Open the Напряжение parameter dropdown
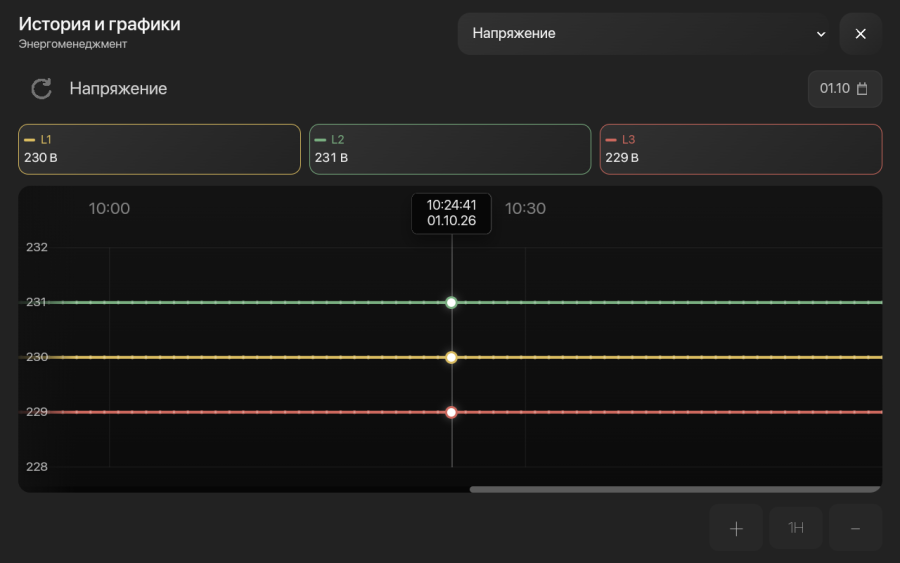The height and width of the screenshot is (563, 900). [x=647, y=34]
